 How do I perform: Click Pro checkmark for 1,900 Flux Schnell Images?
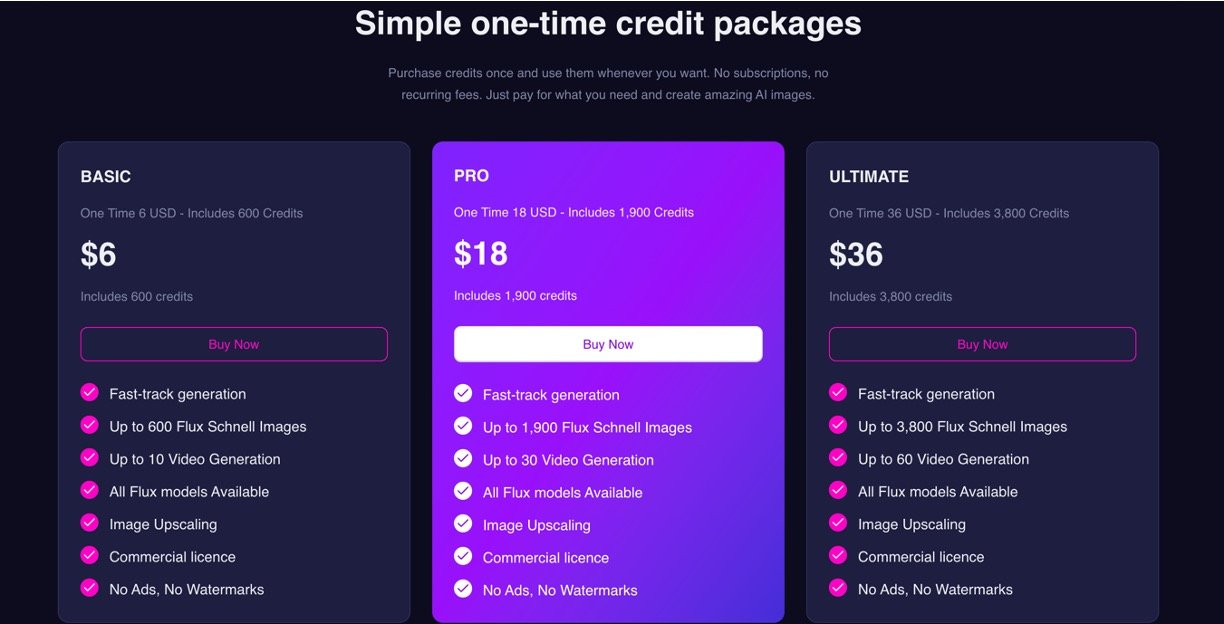pos(463,426)
